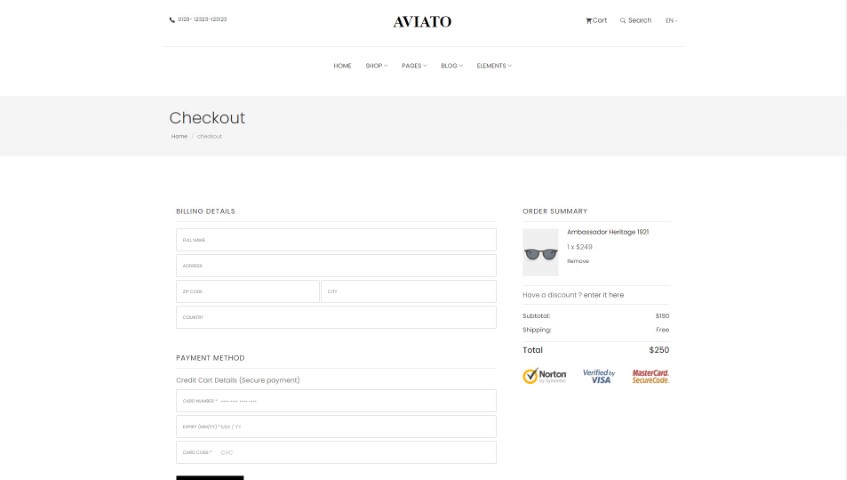Focus the Full Name input field
Screen dimensions: 847x480
[336, 240]
